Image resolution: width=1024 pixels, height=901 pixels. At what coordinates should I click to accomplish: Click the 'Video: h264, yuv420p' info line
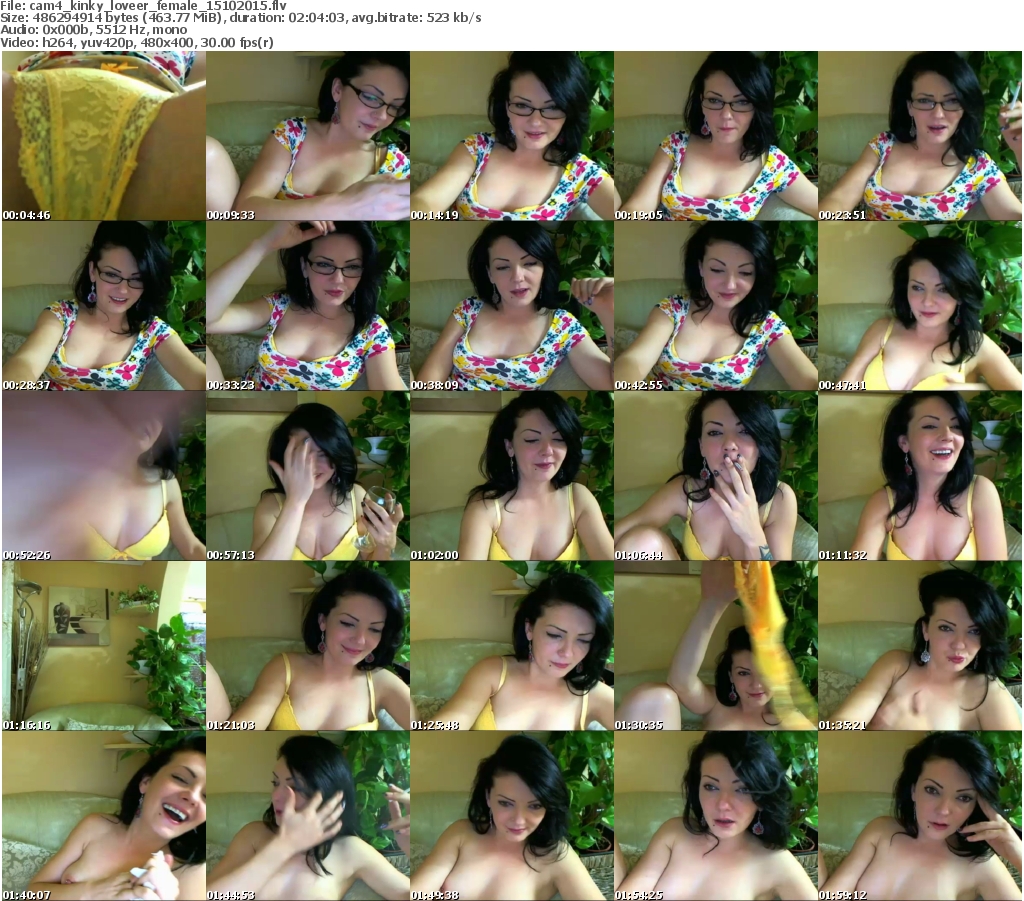[x=136, y=42]
